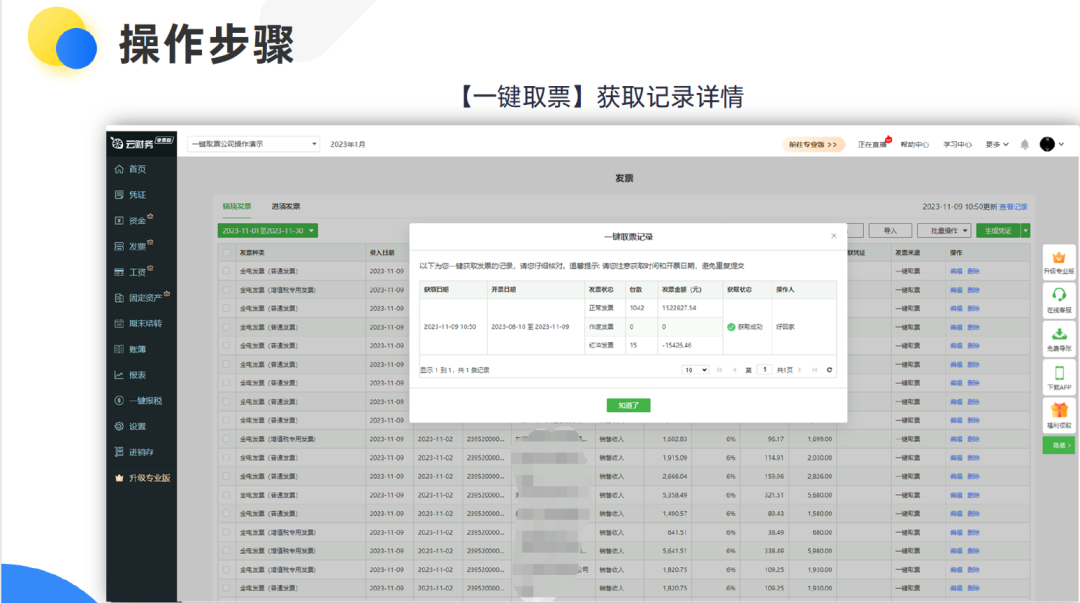Click the 2023年1月 period selector
Screen dimensions: 1080x603
pos(348,144)
